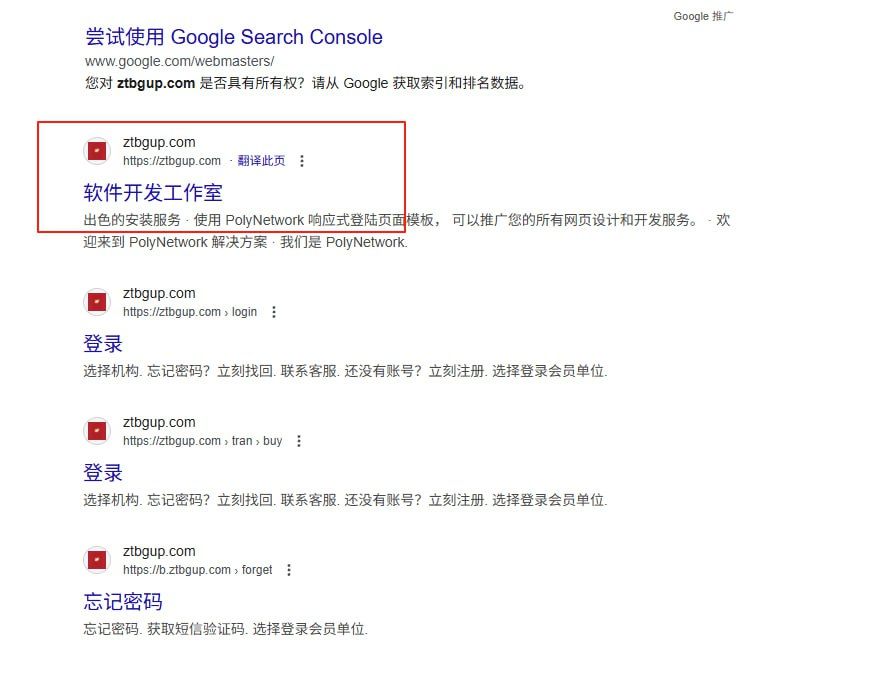894x698 pixels.
Task: Click favicon of the 软件开发工作室 result
Action: click(97, 151)
